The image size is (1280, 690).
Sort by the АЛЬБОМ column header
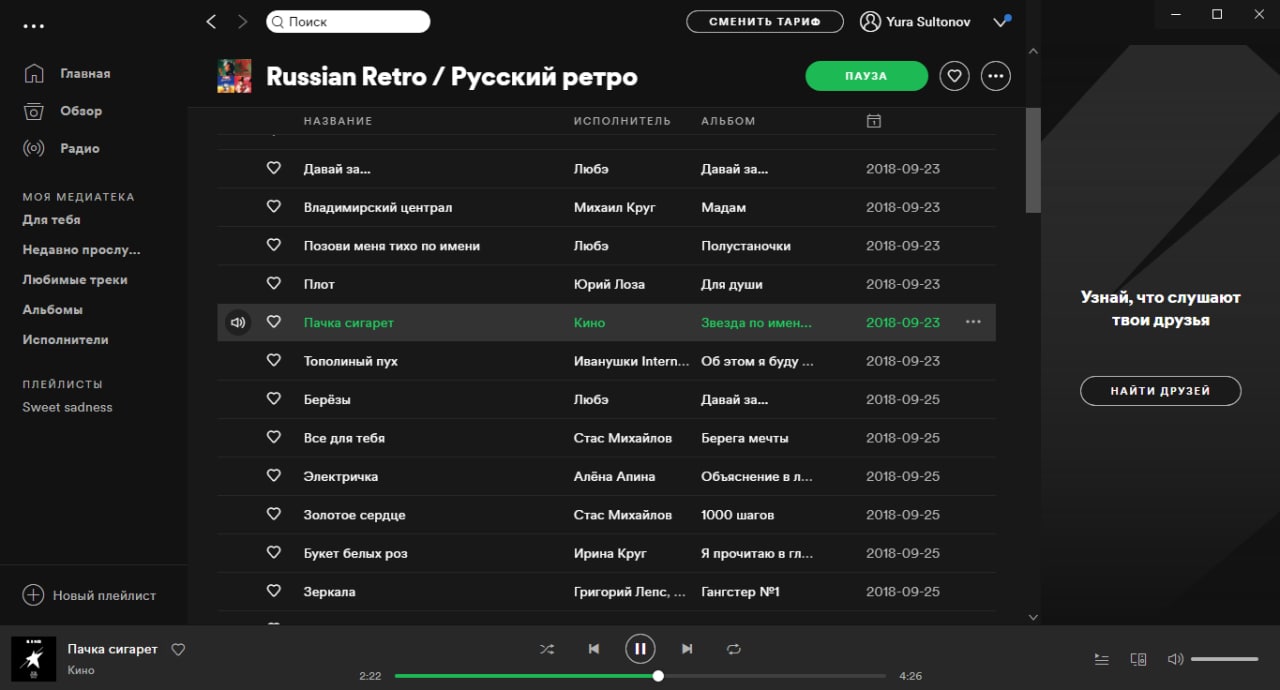tap(728, 121)
